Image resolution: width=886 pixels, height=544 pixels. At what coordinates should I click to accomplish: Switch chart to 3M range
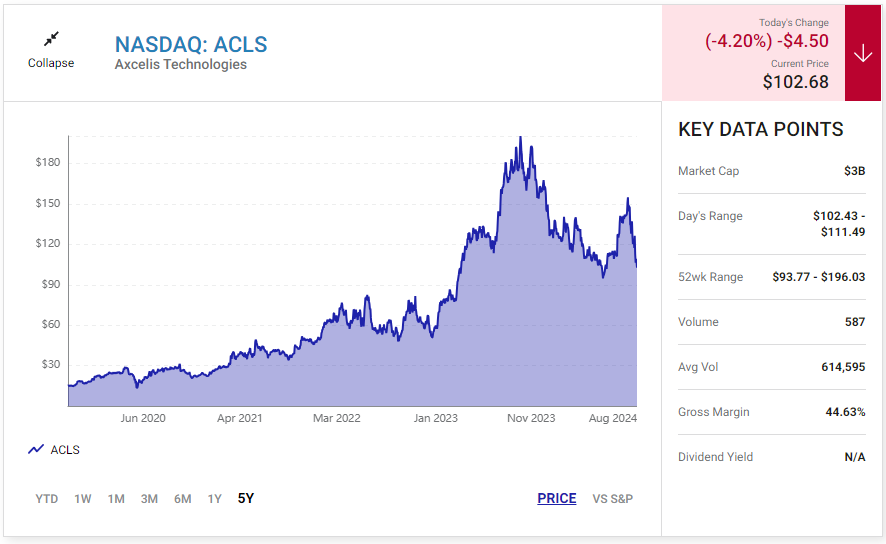click(149, 499)
